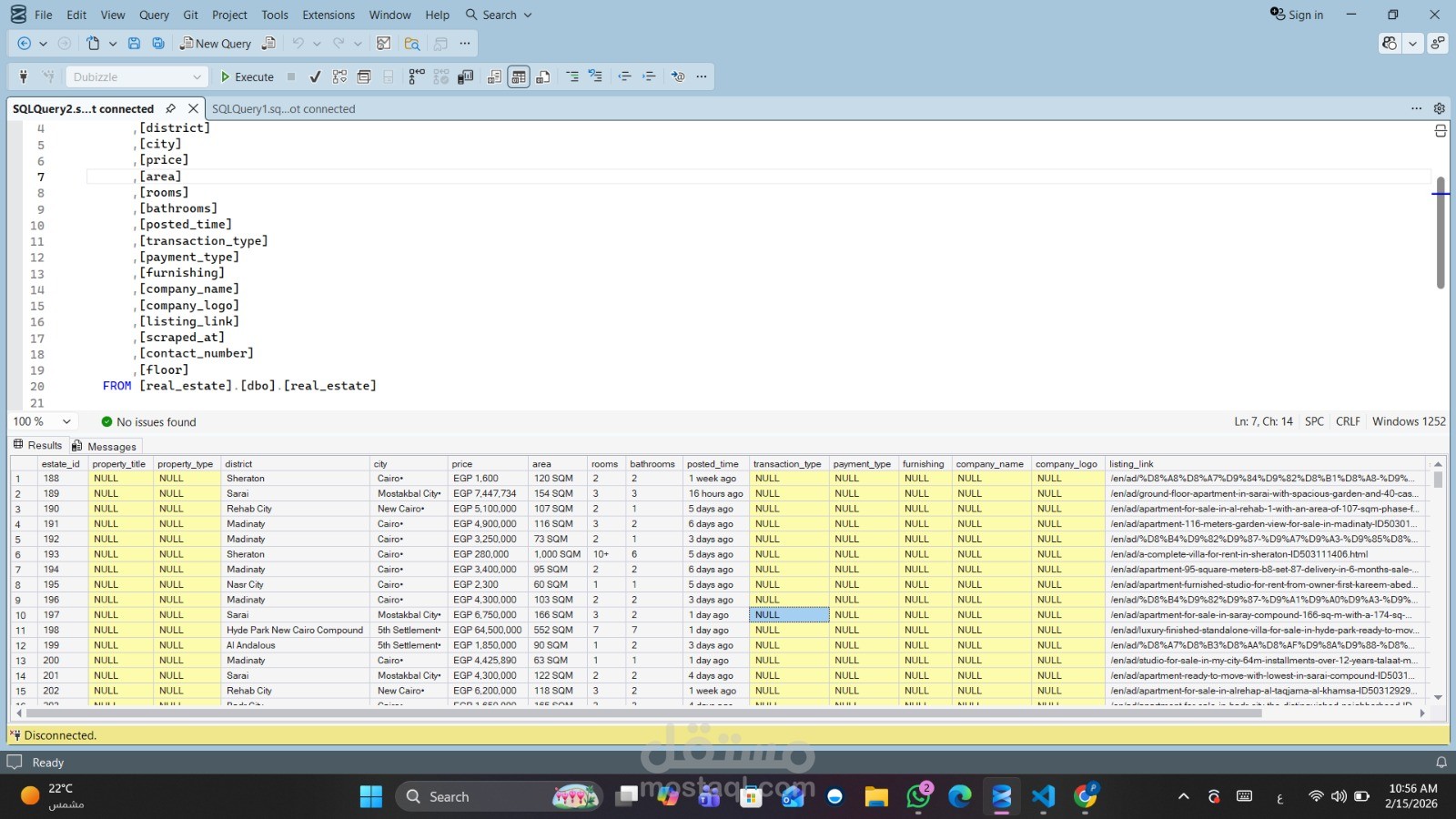
Task: Open the Extensions menu
Action: [x=329, y=15]
